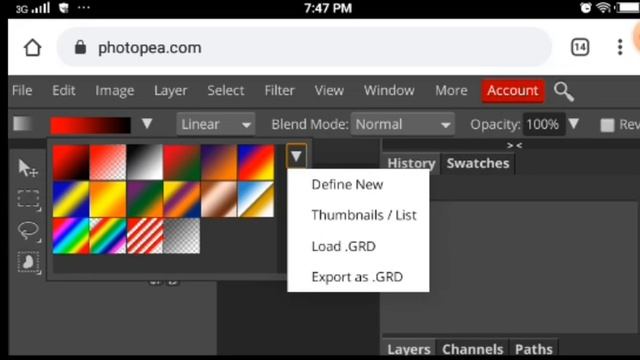Choose Load .GRD option
Image resolution: width=640 pixels, height=360 pixels.
coord(343,246)
